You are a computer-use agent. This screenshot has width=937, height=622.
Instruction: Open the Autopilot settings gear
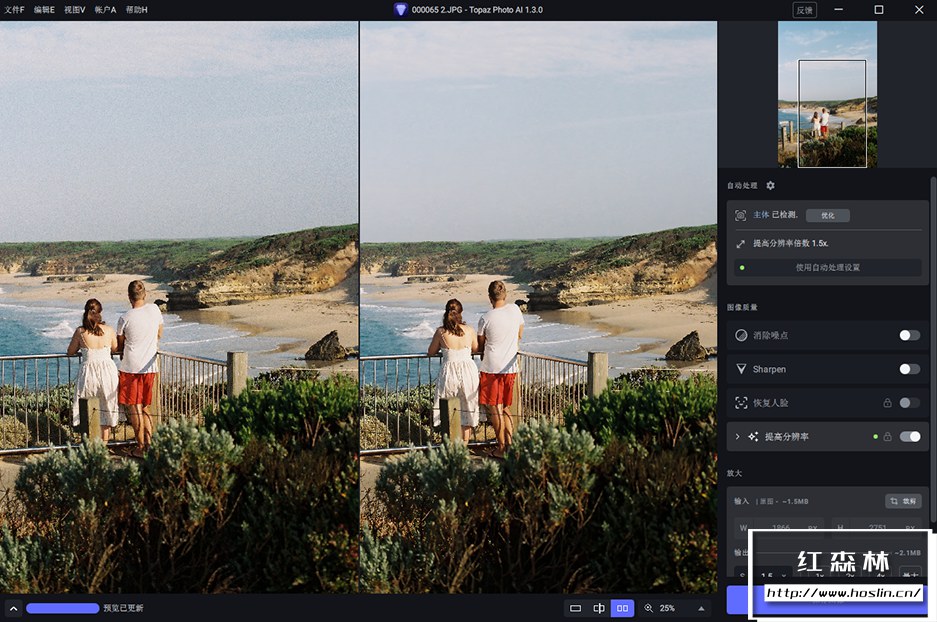pyautogui.click(x=770, y=185)
